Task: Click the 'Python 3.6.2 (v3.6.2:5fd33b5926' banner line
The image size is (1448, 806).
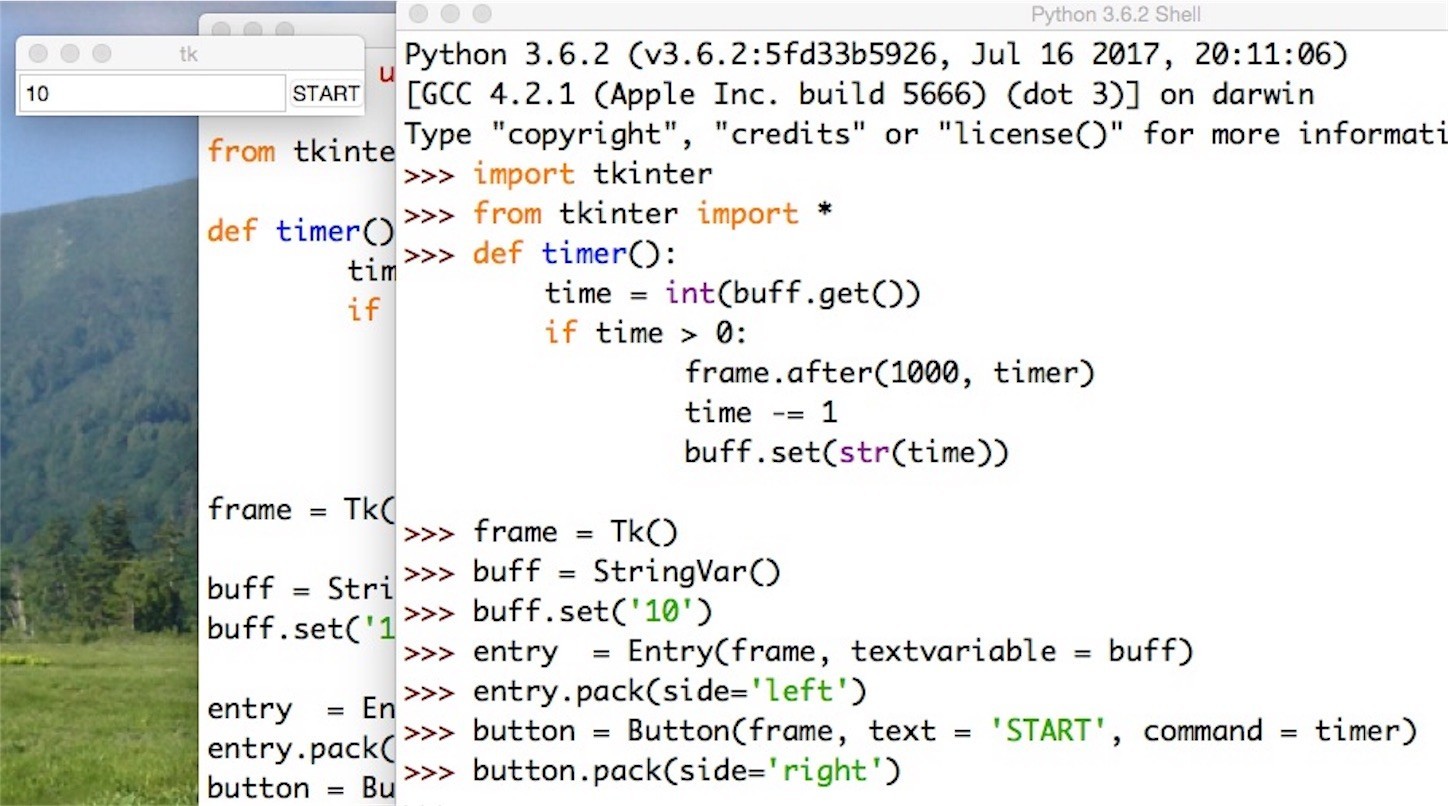Action: point(876,54)
